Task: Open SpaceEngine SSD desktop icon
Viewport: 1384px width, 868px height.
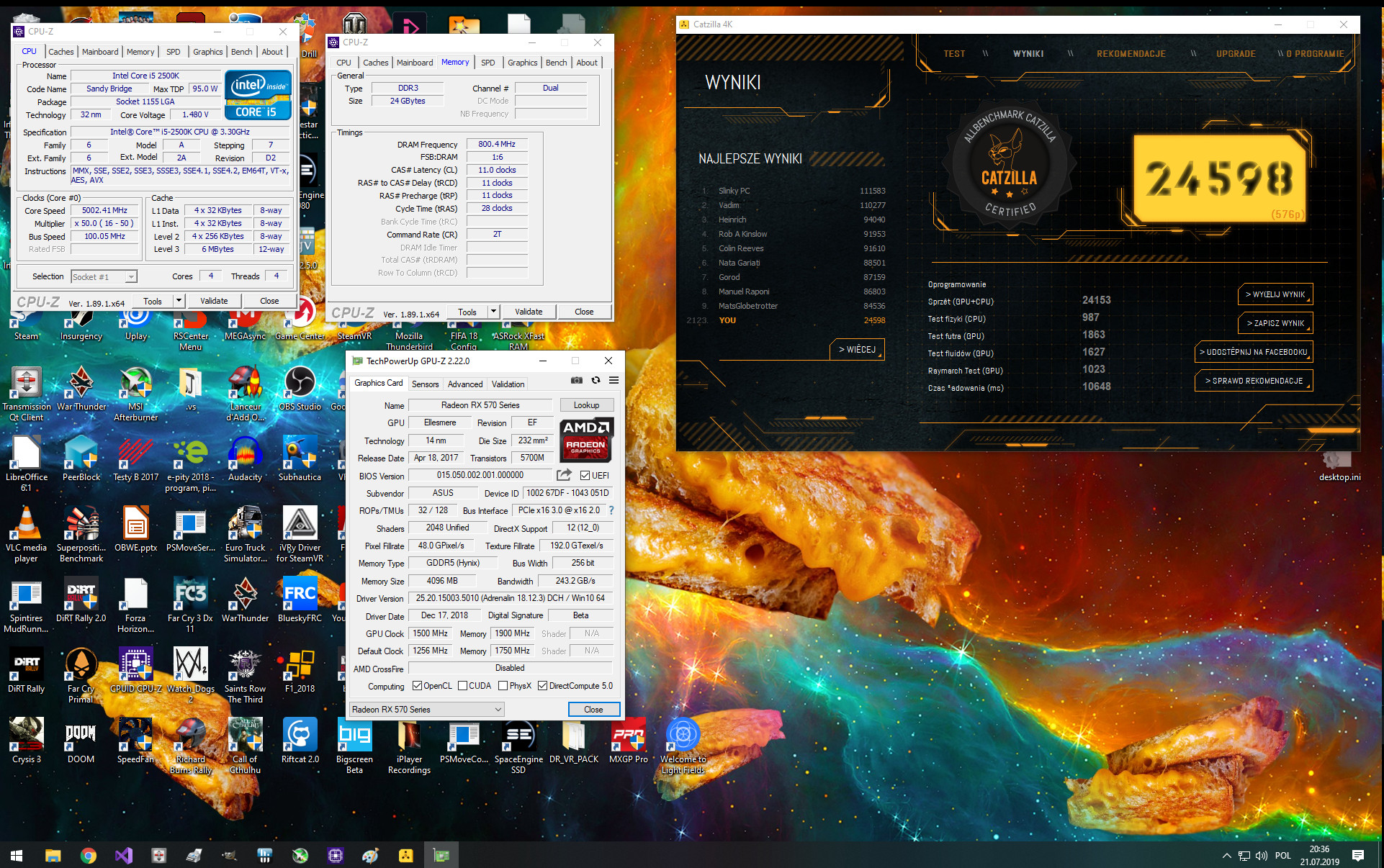Action: pos(518,746)
